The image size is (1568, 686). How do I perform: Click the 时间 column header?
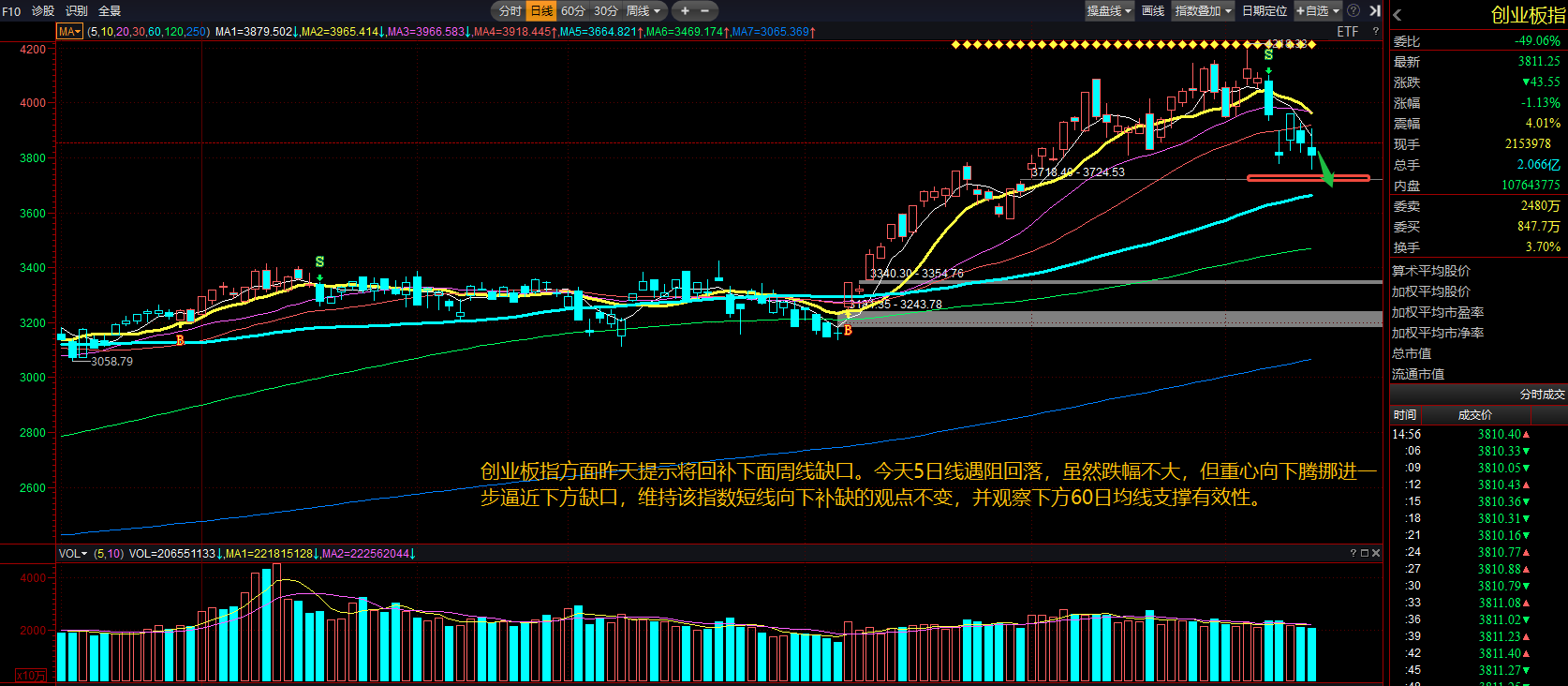(x=1405, y=415)
